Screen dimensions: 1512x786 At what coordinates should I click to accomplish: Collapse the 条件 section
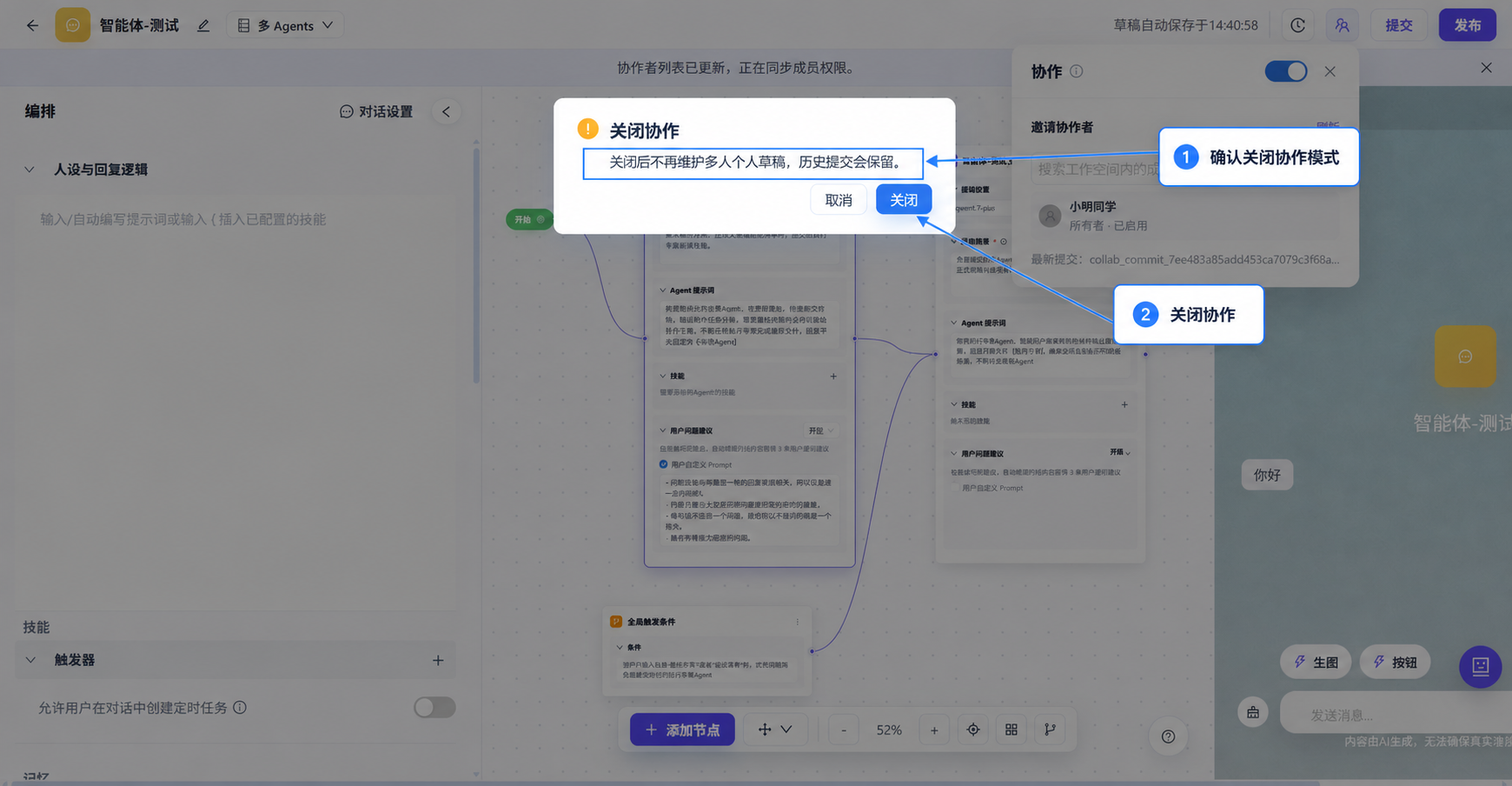[x=620, y=647]
